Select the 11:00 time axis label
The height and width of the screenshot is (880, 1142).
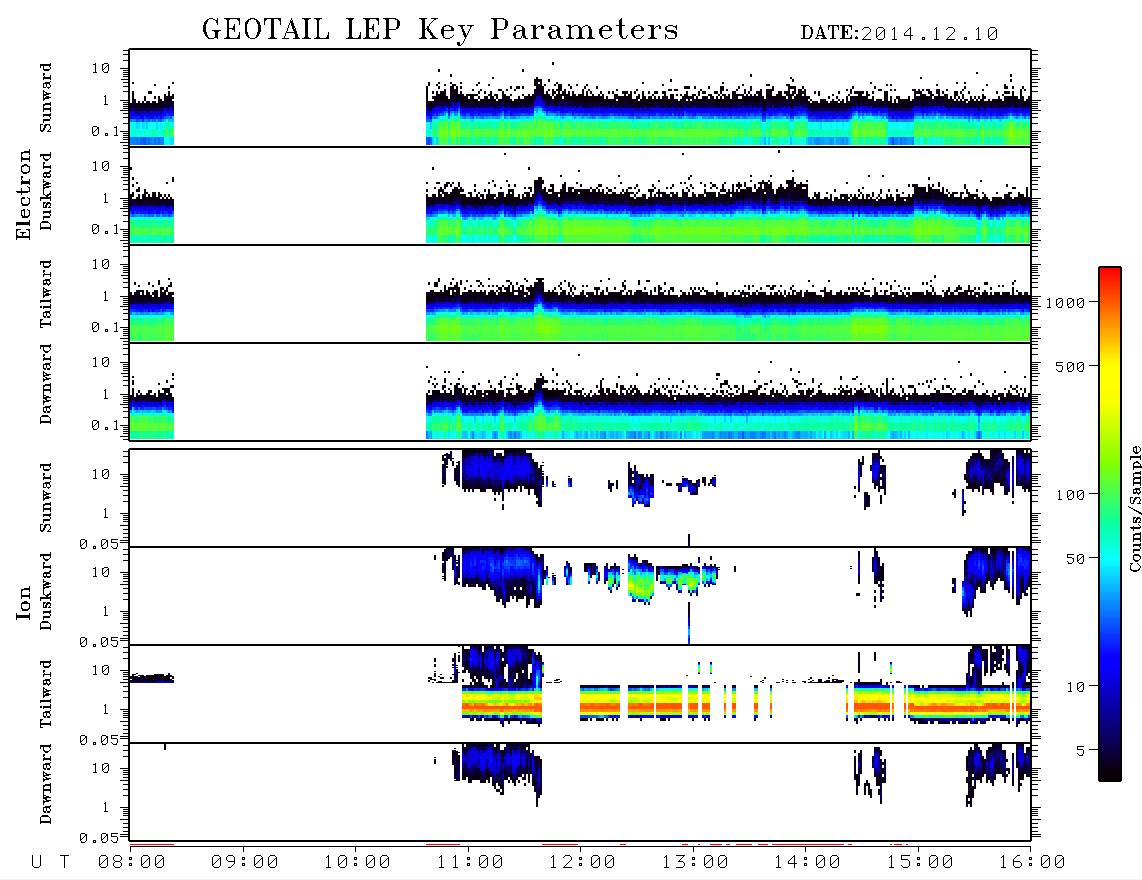pyautogui.click(x=470, y=862)
